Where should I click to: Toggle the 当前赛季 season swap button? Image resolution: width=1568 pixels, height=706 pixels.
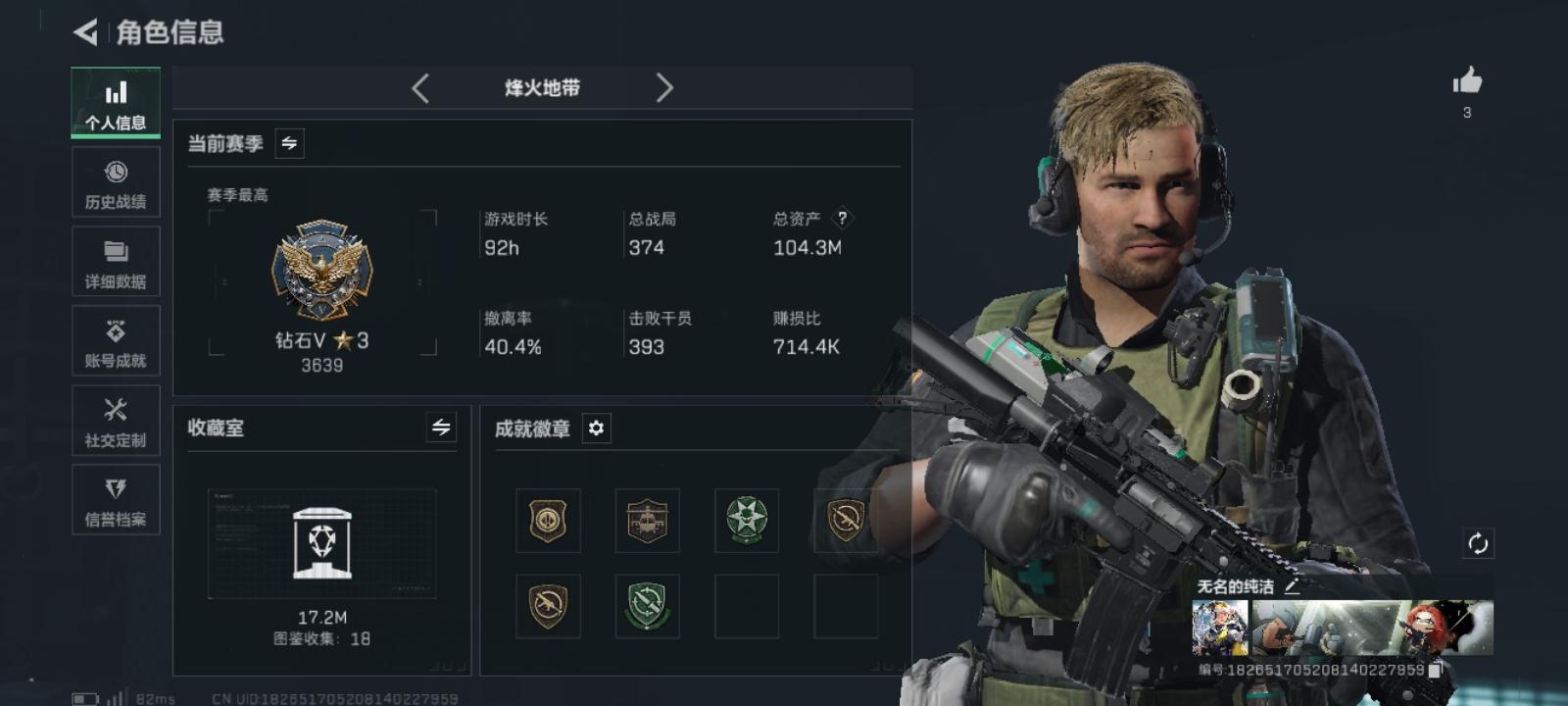coord(289,143)
